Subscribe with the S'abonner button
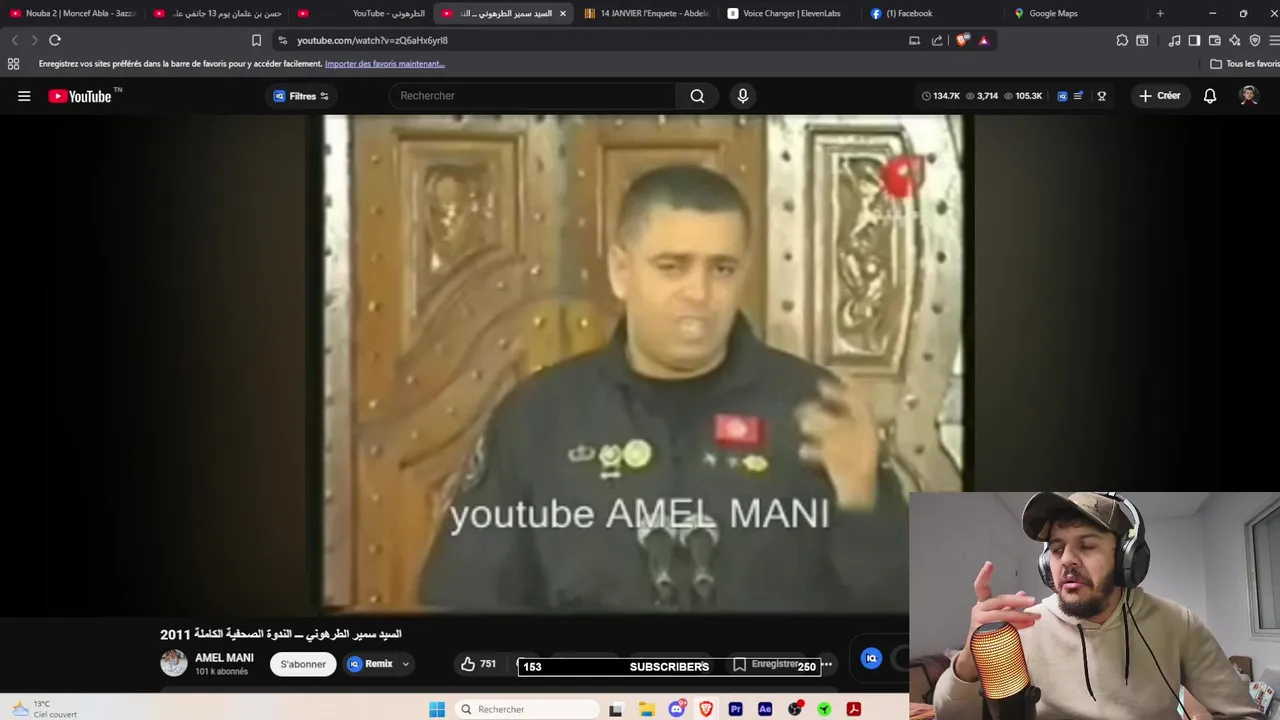Viewport: 1280px width, 720px height. (303, 664)
